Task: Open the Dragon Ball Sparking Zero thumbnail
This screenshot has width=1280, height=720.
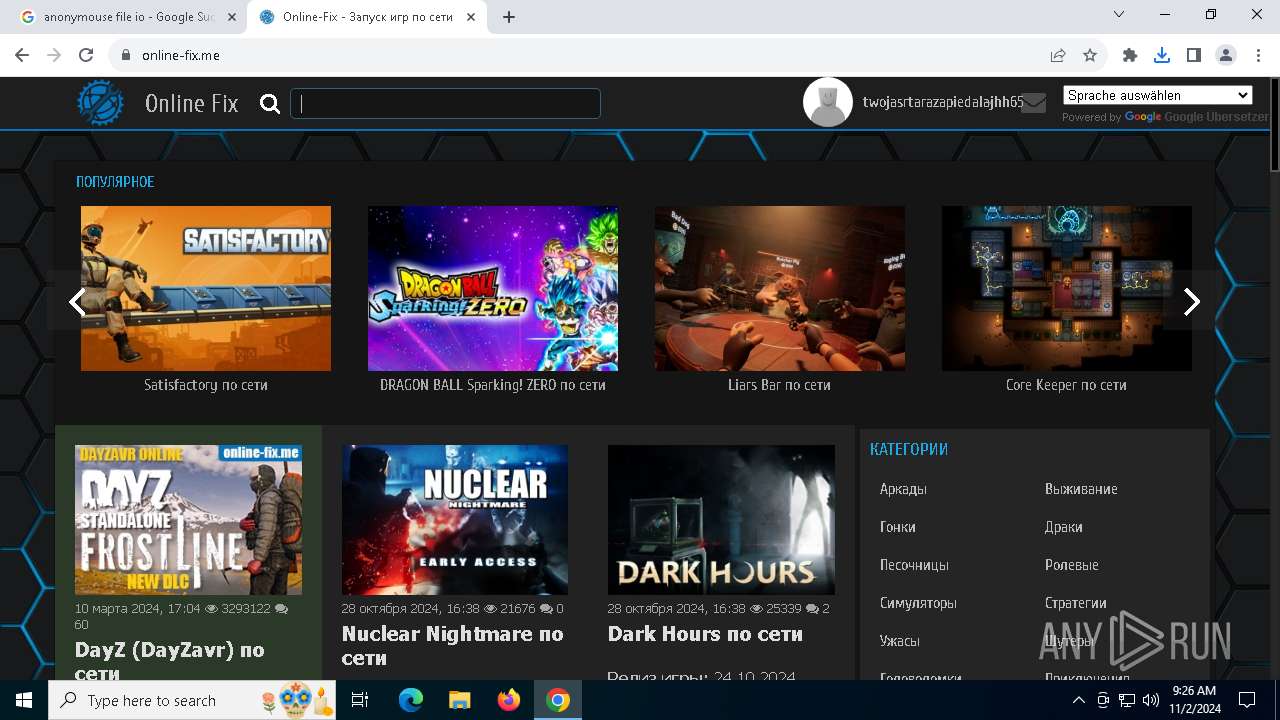Action: click(x=493, y=288)
